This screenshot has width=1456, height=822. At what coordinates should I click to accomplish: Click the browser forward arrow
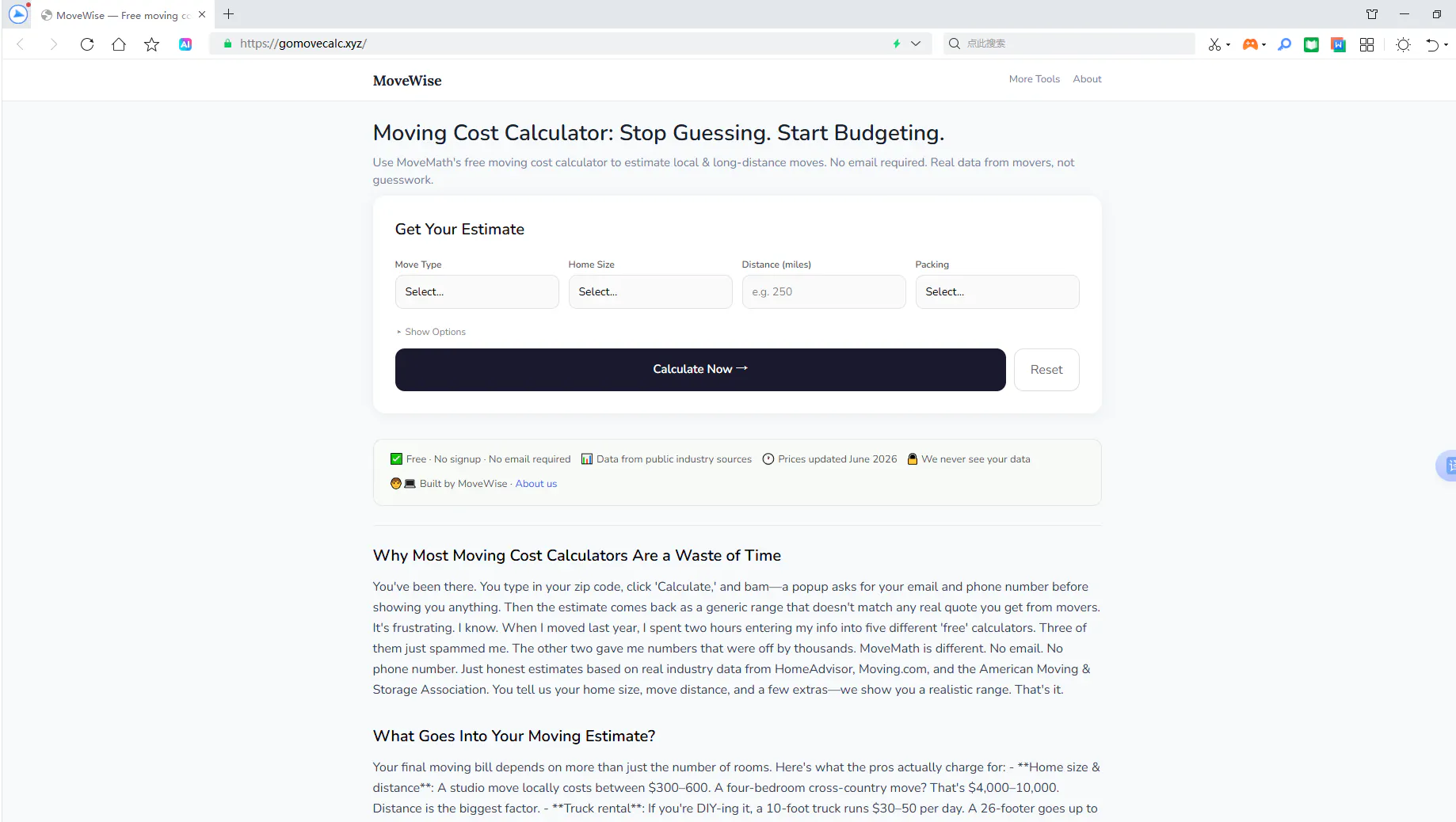(x=54, y=44)
